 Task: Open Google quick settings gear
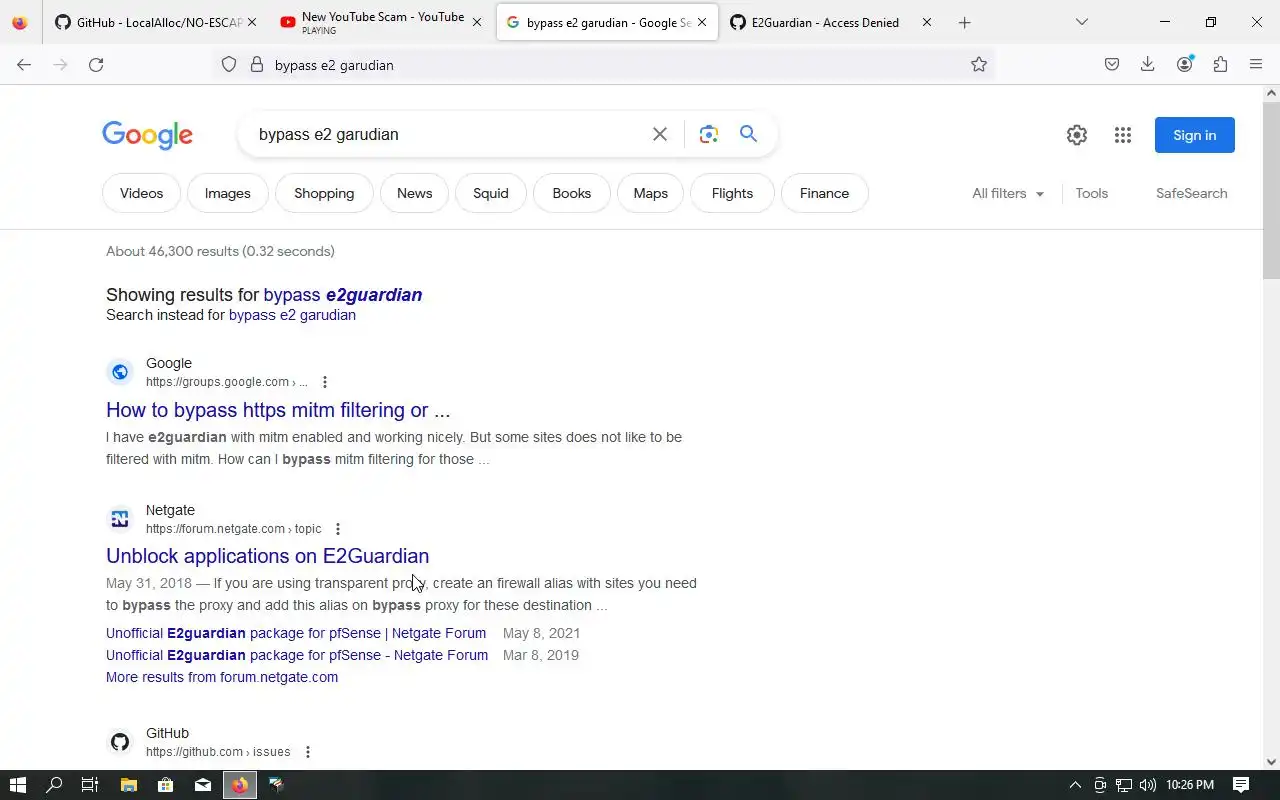[x=1077, y=135]
